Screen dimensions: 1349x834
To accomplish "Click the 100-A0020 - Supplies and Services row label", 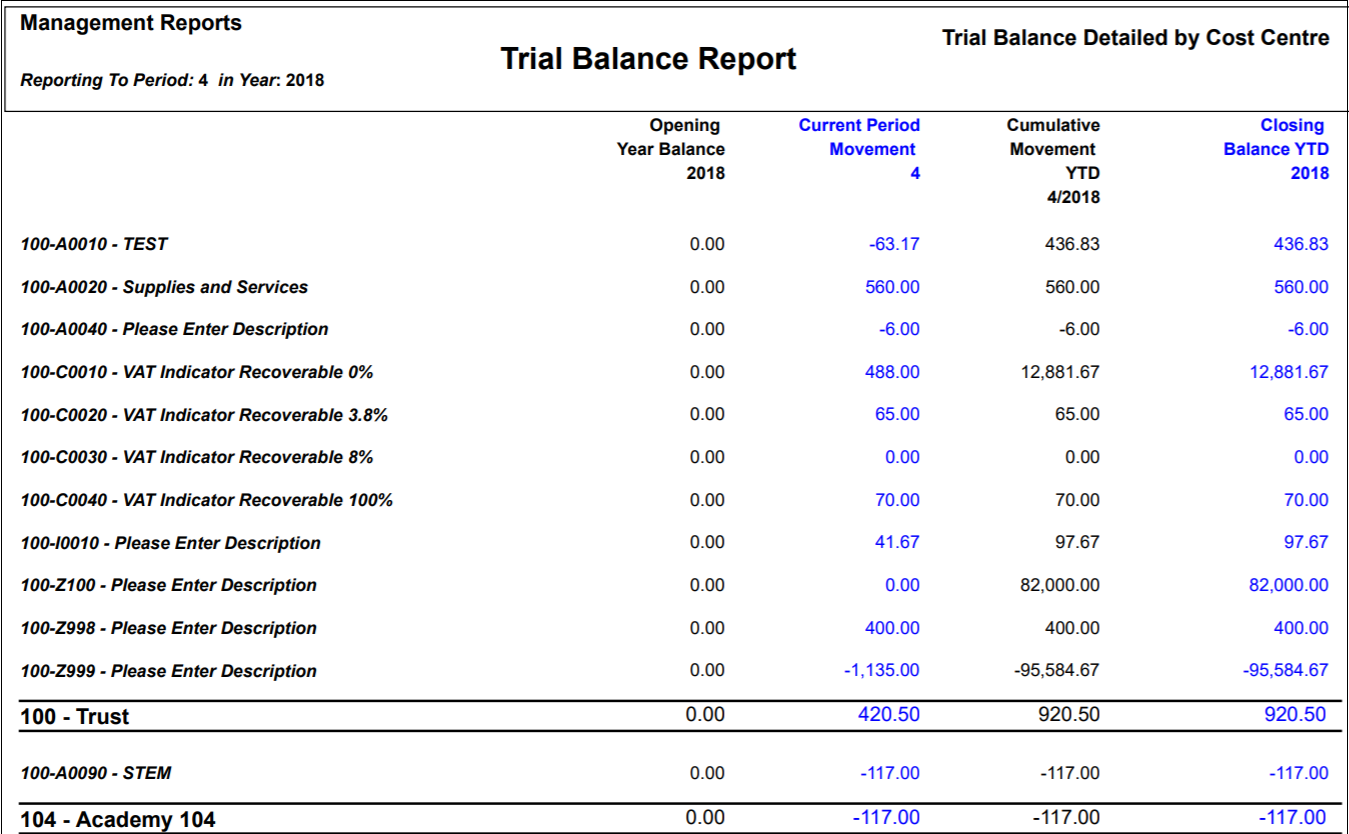I will coord(164,287).
